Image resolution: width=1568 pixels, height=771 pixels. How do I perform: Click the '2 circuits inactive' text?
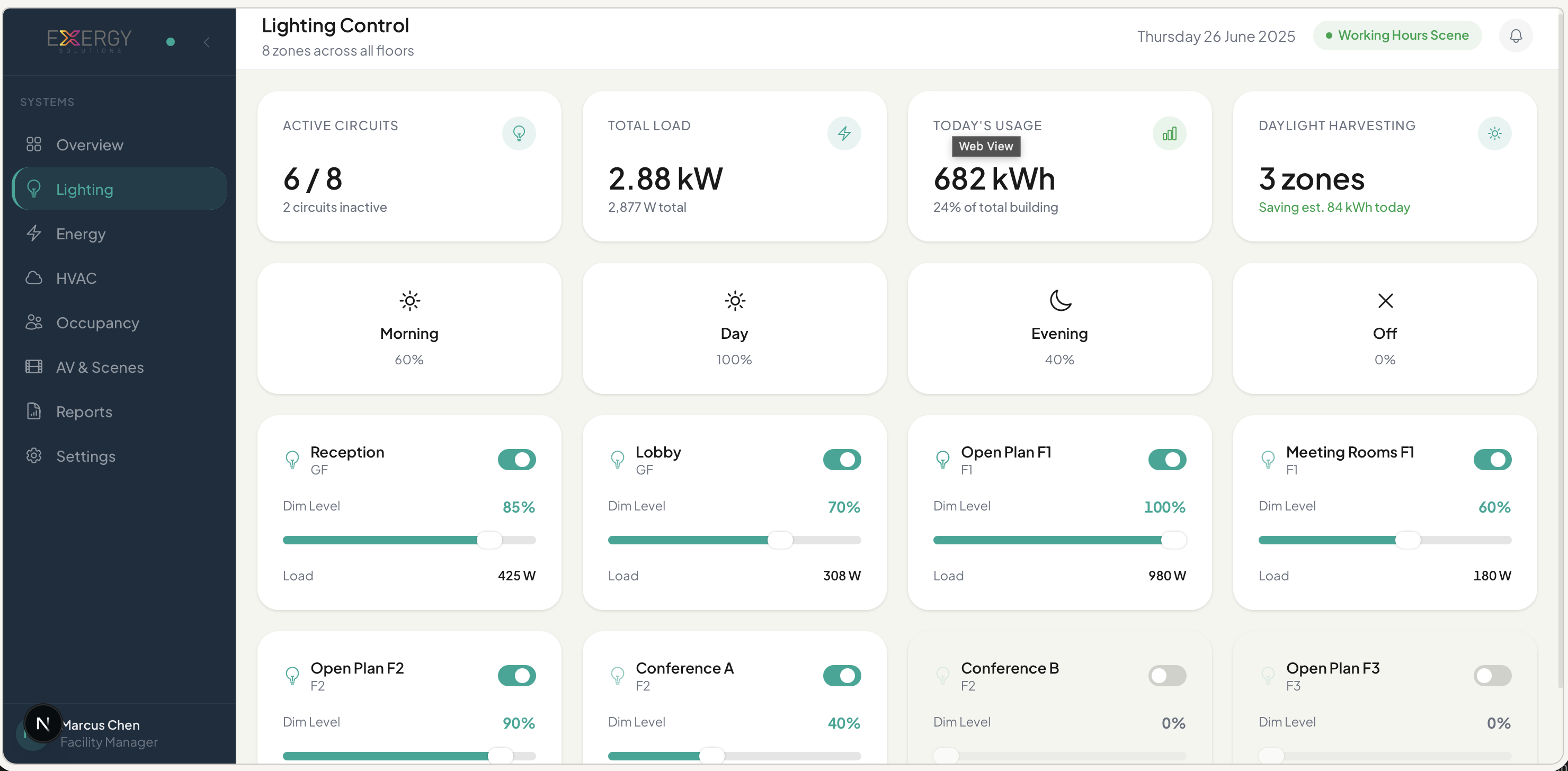pyautogui.click(x=335, y=207)
